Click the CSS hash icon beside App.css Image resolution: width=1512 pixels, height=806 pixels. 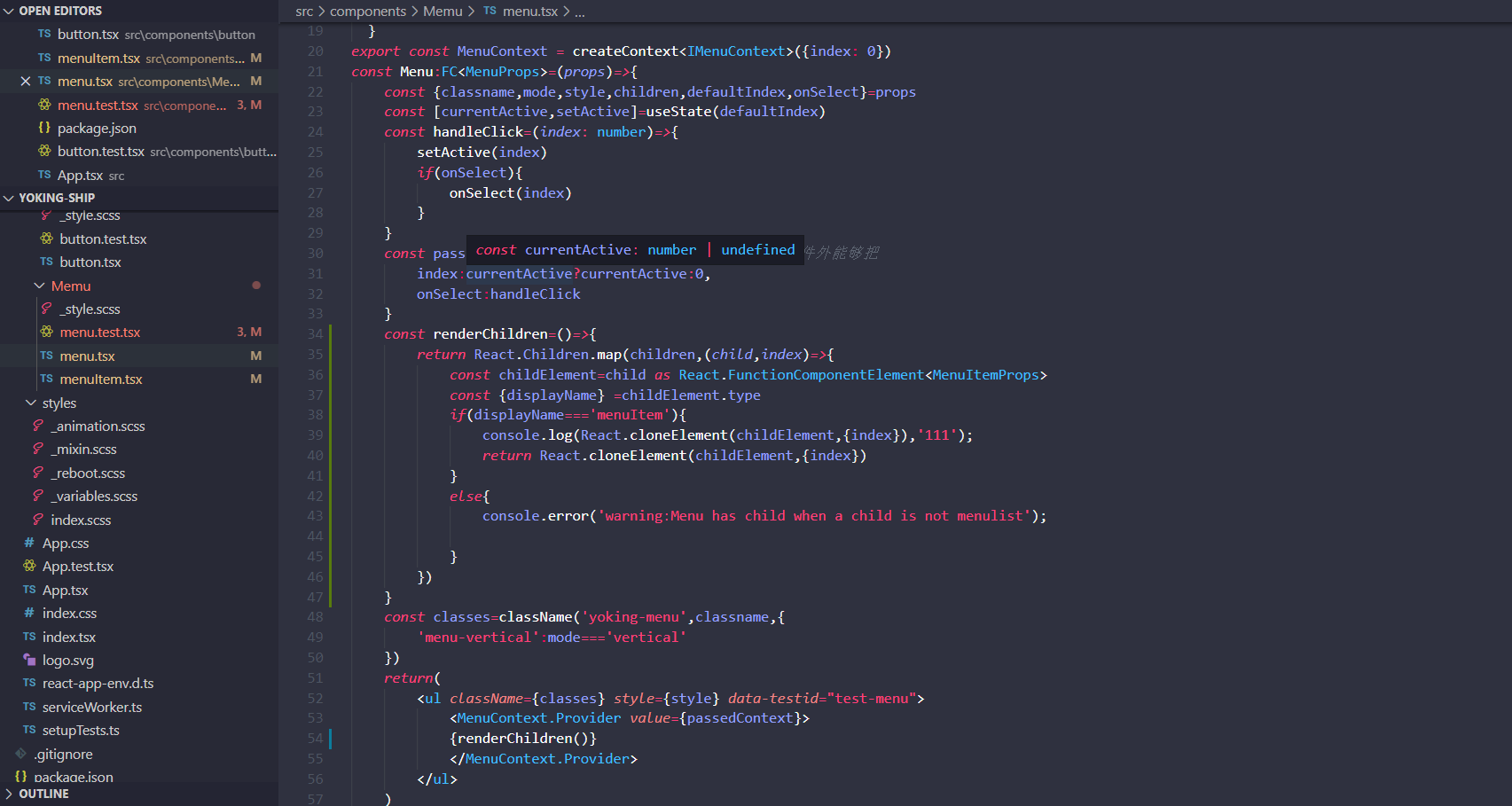[29, 543]
